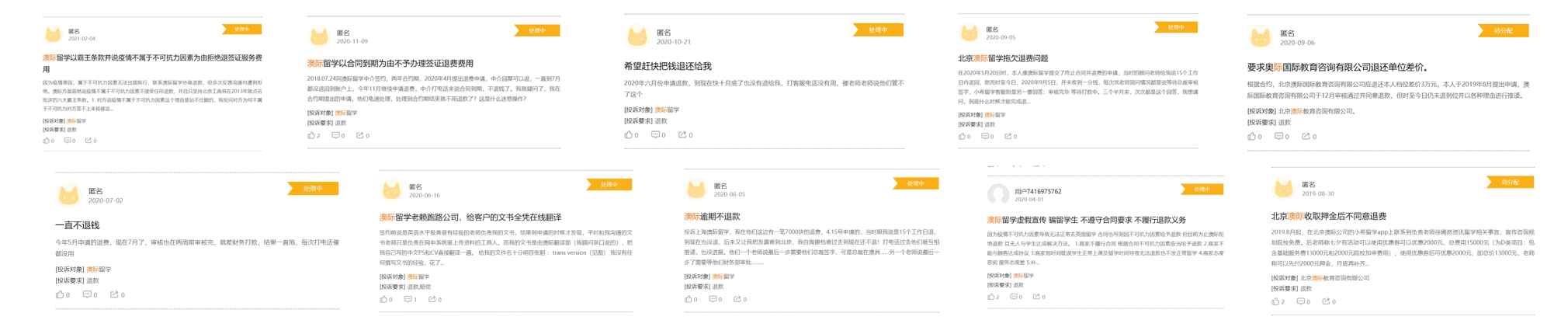Share the complaint dated 2021-02-04
This screenshot has height=327, width=1568.
(89, 141)
